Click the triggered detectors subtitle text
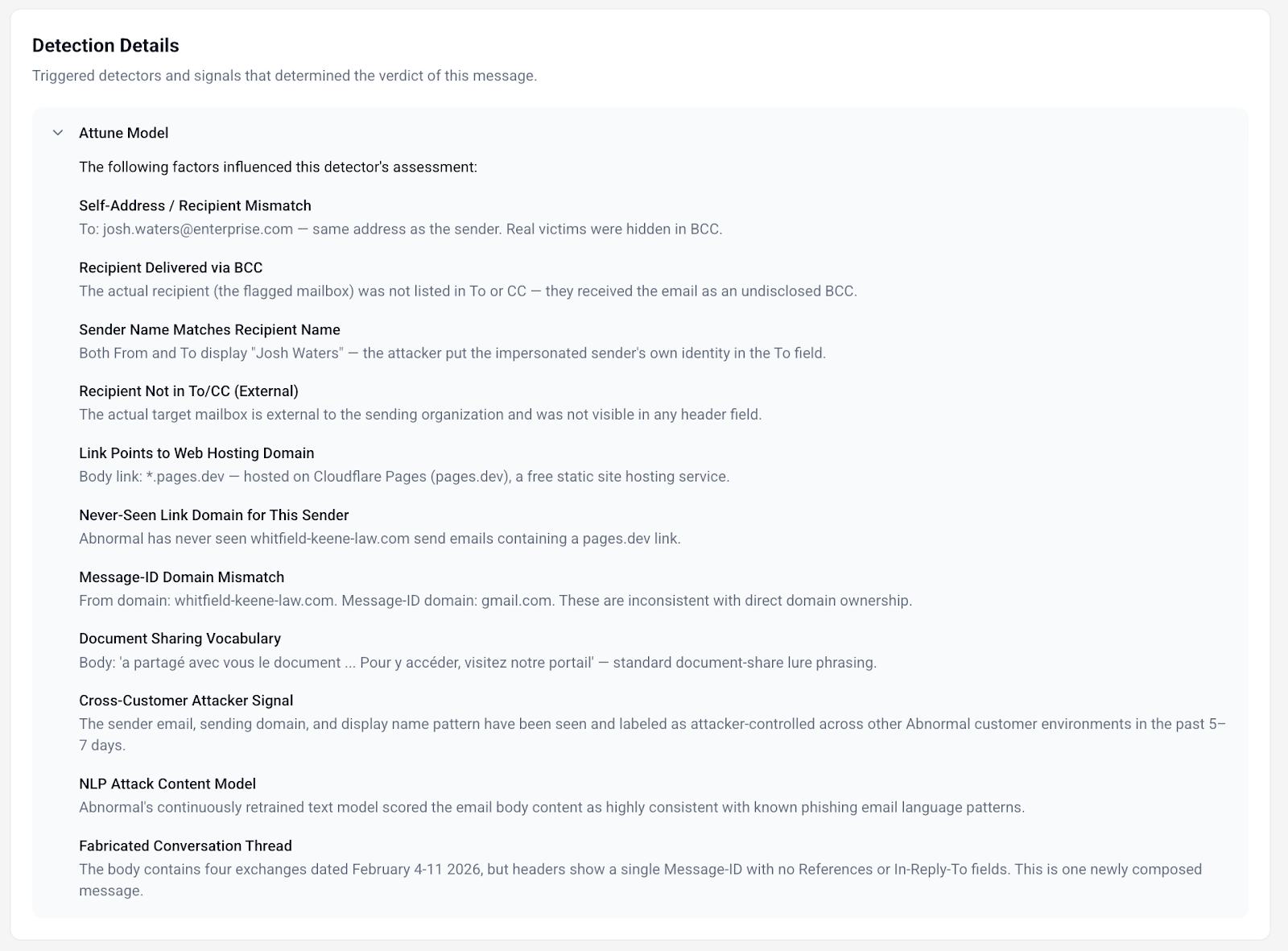The height and width of the screenshot is (951, 1288). click(x=284, y=76)
